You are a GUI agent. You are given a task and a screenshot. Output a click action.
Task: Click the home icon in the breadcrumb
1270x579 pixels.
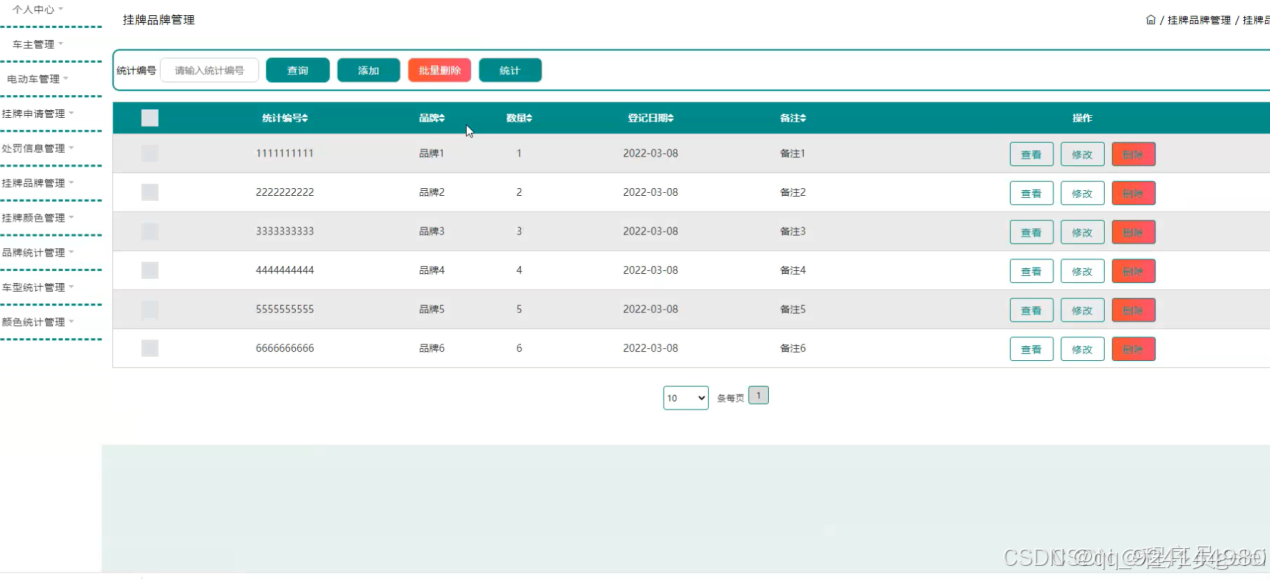pos(1151,20)
